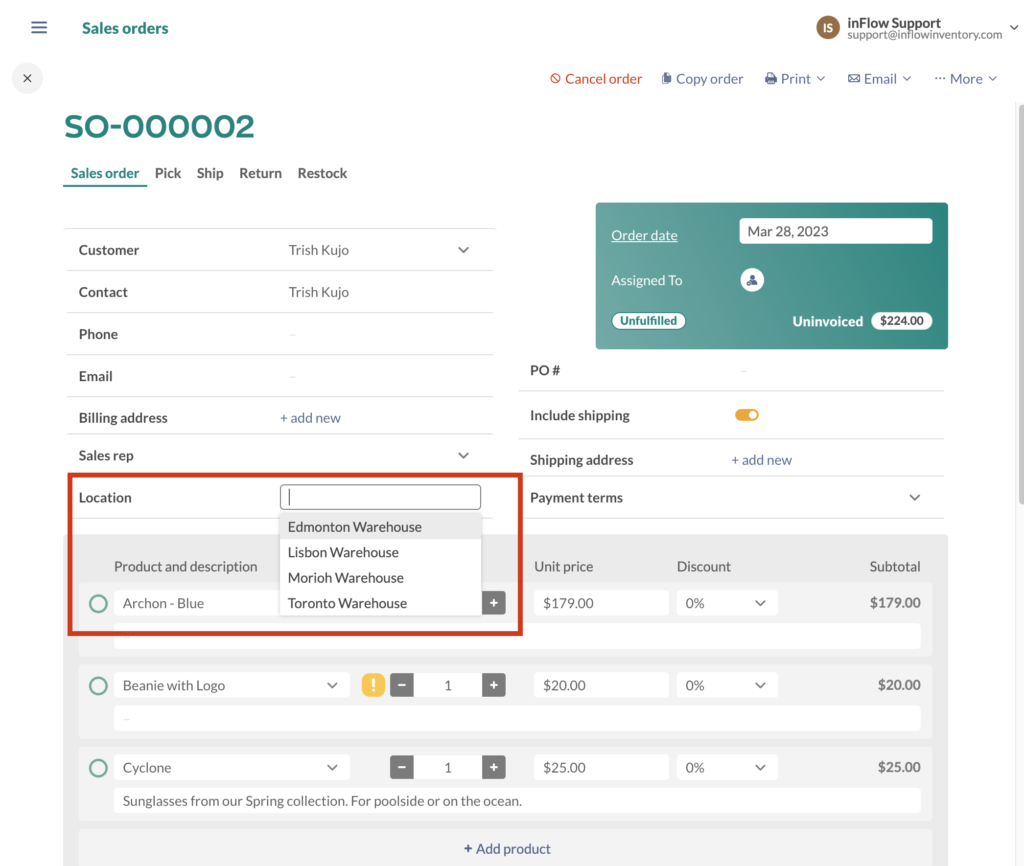Click the Copy order icon

pos(666,78)
